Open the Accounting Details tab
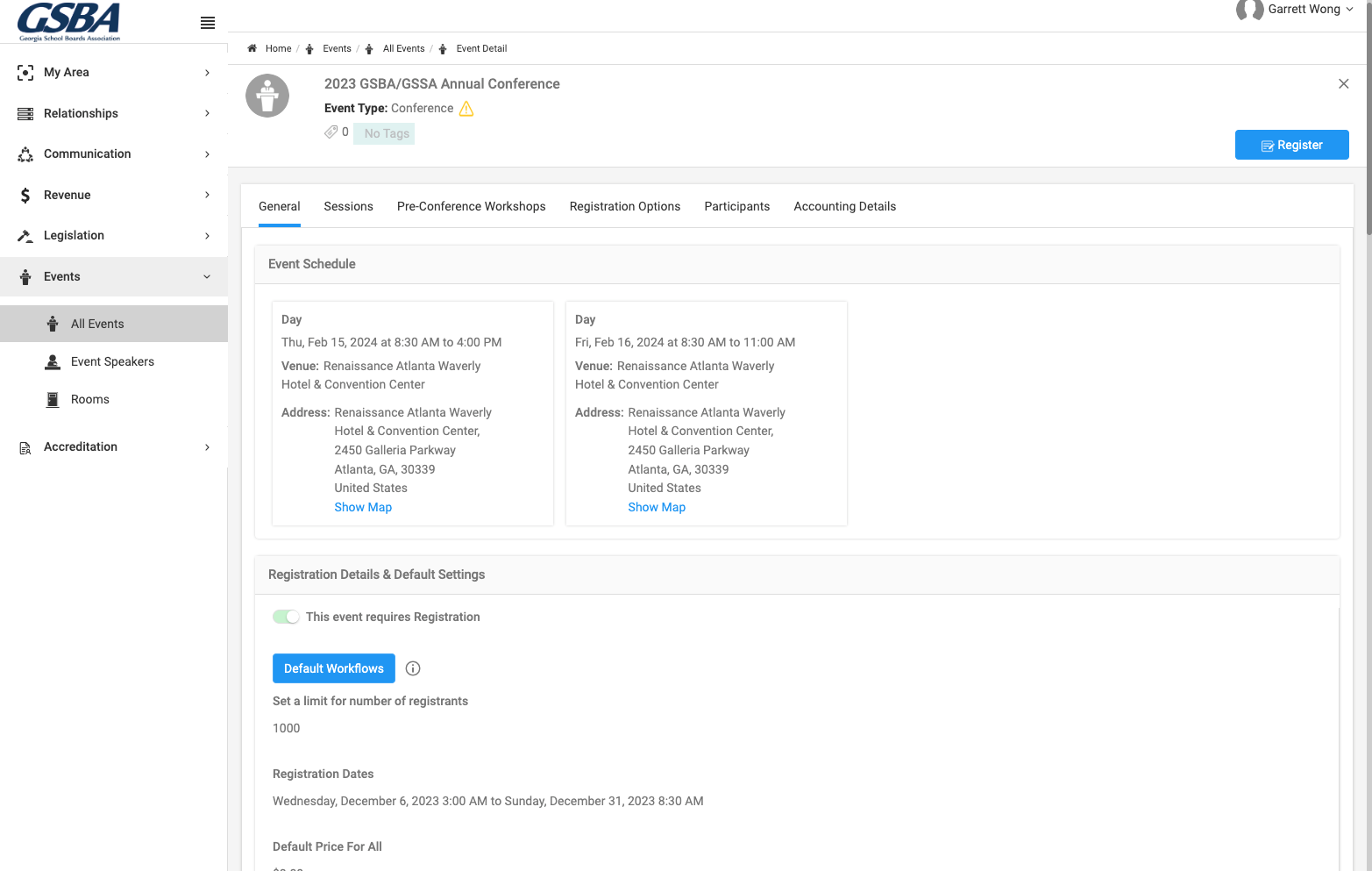 pos(845,206)
